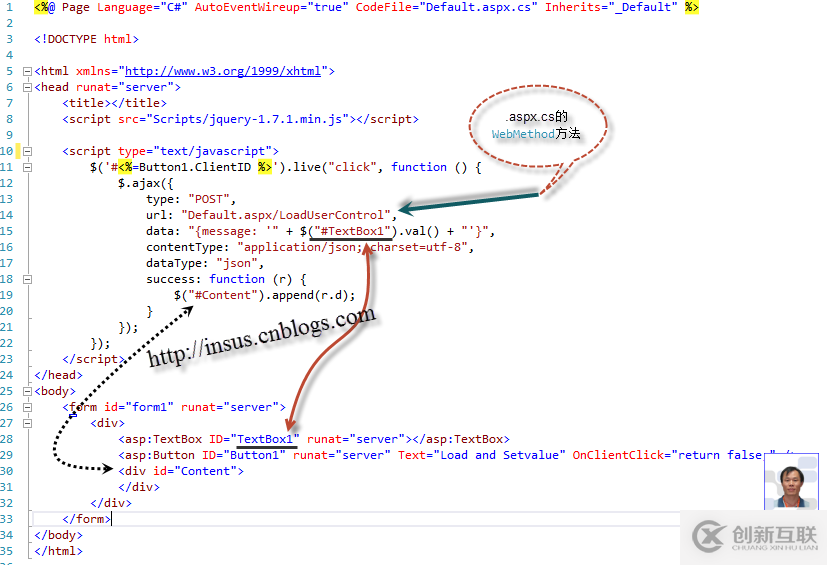Image resolution: width=827 pixels, height=565 pixels.
Task: Click the <title></title> tag line
Action: (114, 103)
